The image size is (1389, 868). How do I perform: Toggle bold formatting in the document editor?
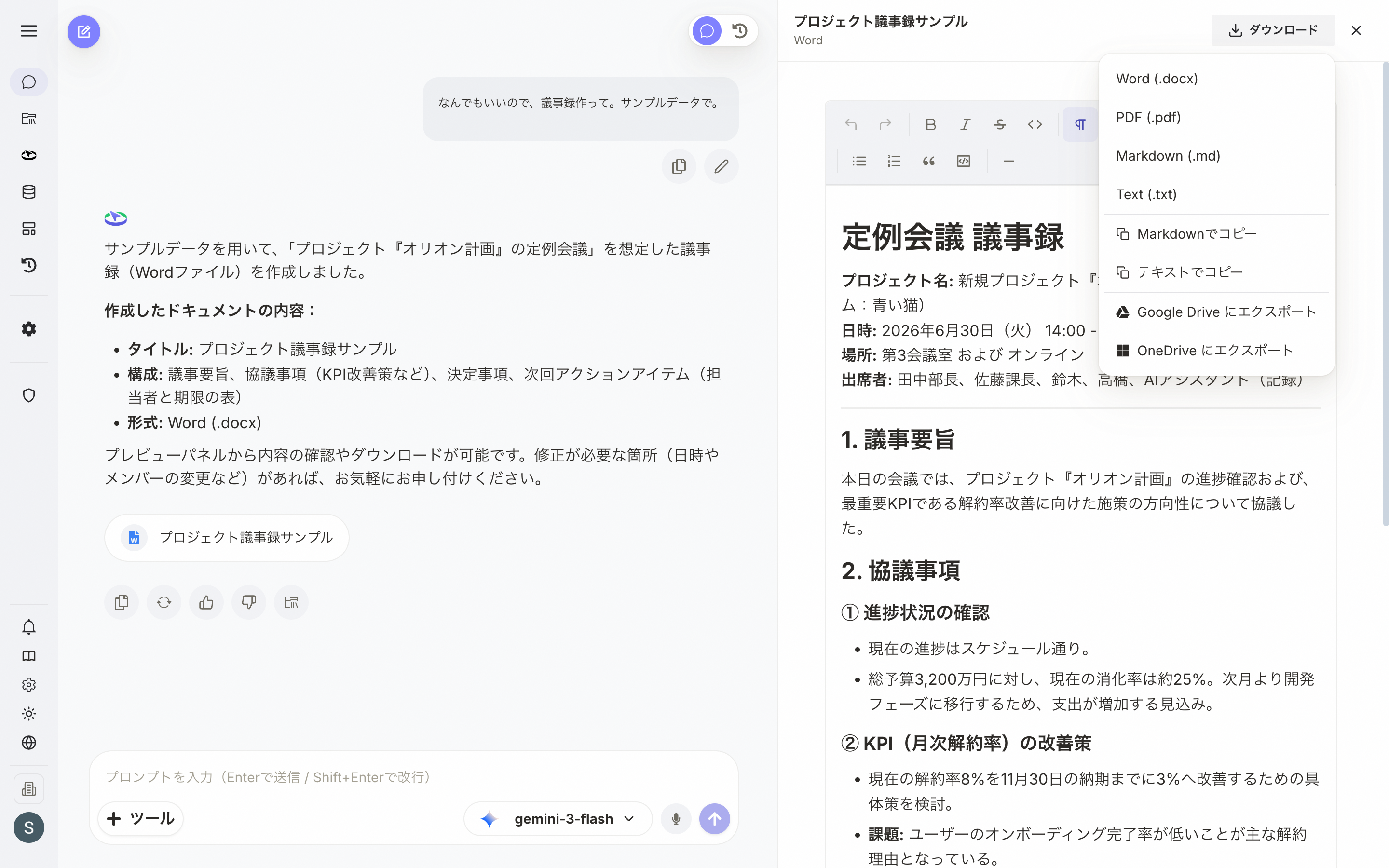[x=930, y=124]
